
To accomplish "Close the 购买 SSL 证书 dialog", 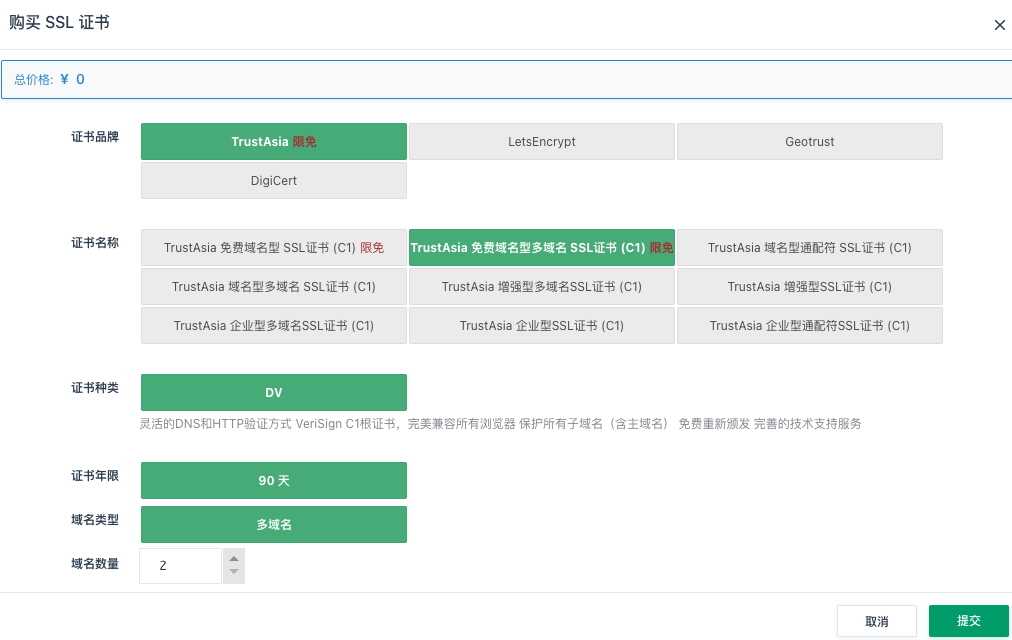I will click(x=999, y=25).
